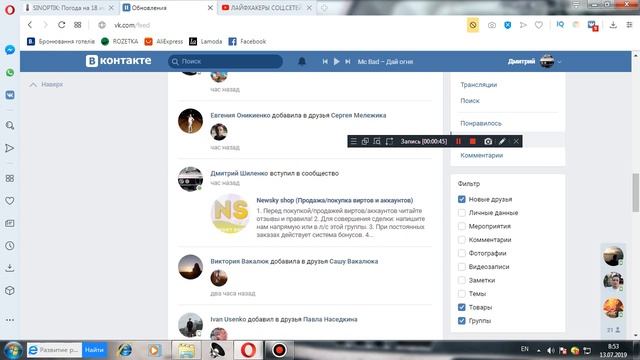This screenshot has height=360, width=640.
Task: Take screenshot with recorder camera icon
Action: [488, 141]
